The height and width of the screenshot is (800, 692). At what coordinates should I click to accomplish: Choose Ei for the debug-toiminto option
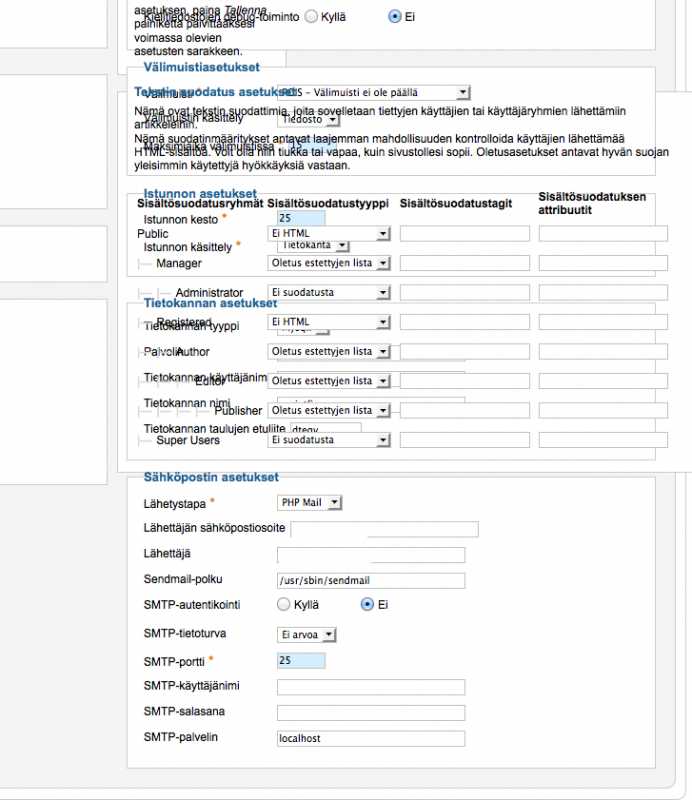click(394, 17)
